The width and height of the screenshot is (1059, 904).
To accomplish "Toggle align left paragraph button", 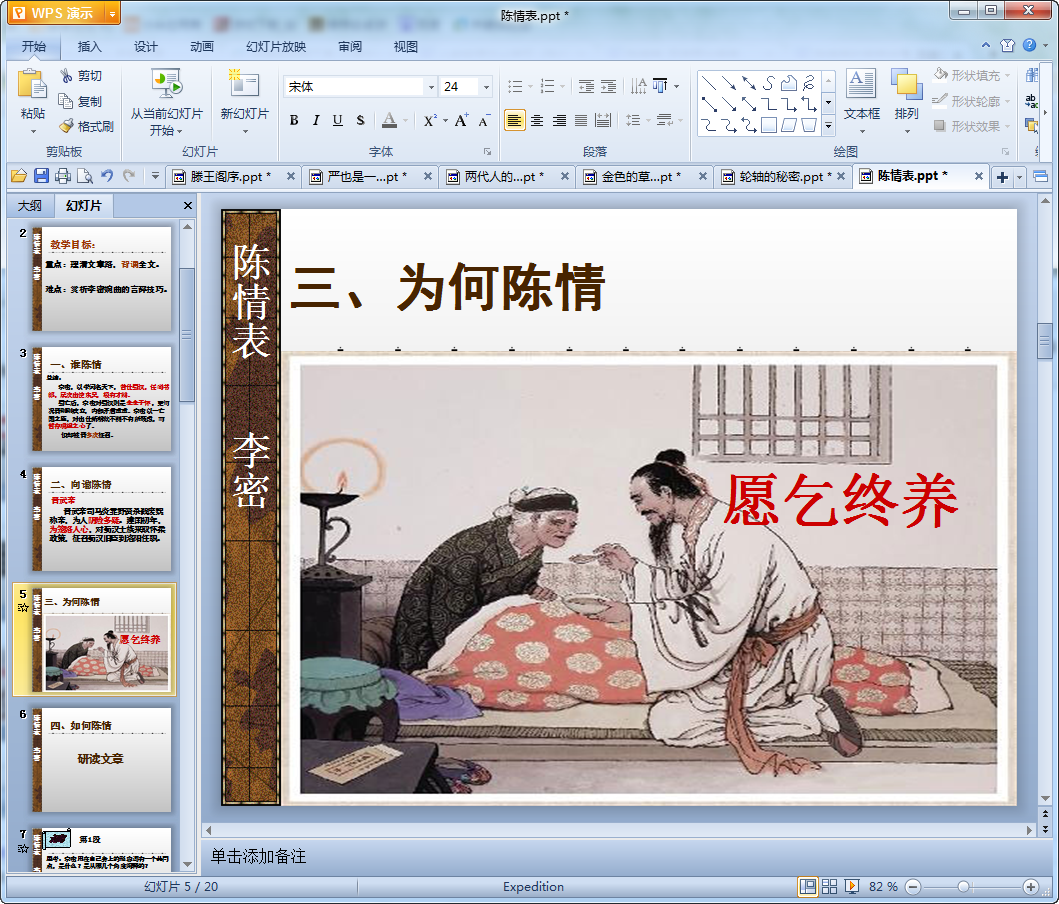I will tap(515, 120).
